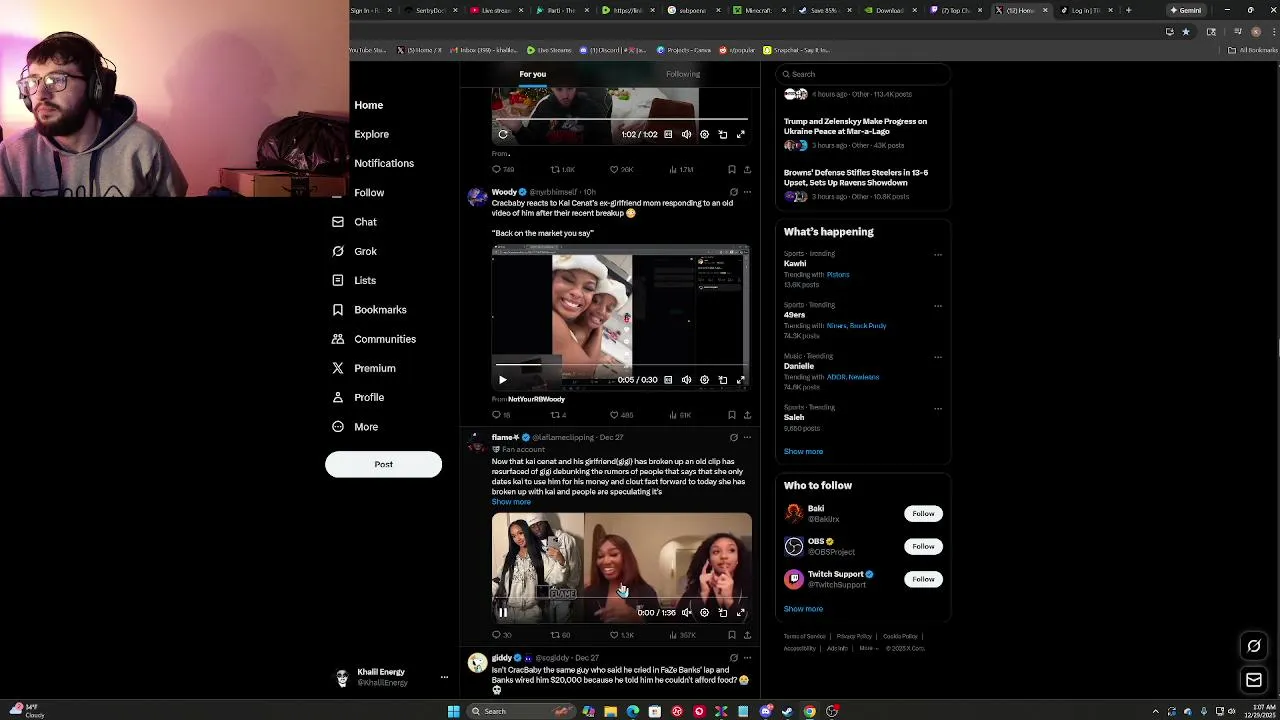This screenshot has width=1280, height=720.
Task: Open settings gear on the 1:02 video
Action: click(704, 134)
